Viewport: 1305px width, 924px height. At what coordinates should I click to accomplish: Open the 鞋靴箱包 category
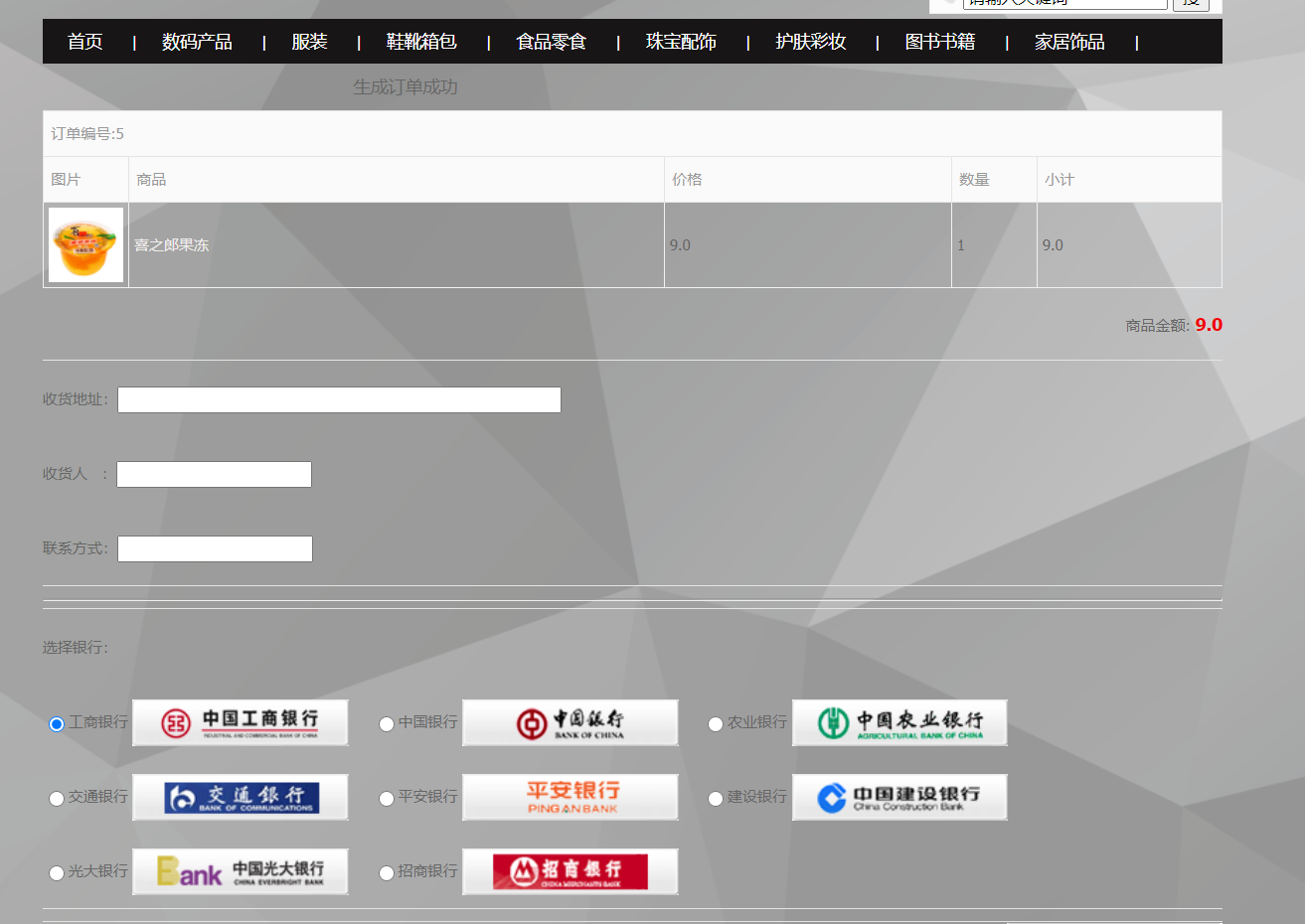[422, 42]
